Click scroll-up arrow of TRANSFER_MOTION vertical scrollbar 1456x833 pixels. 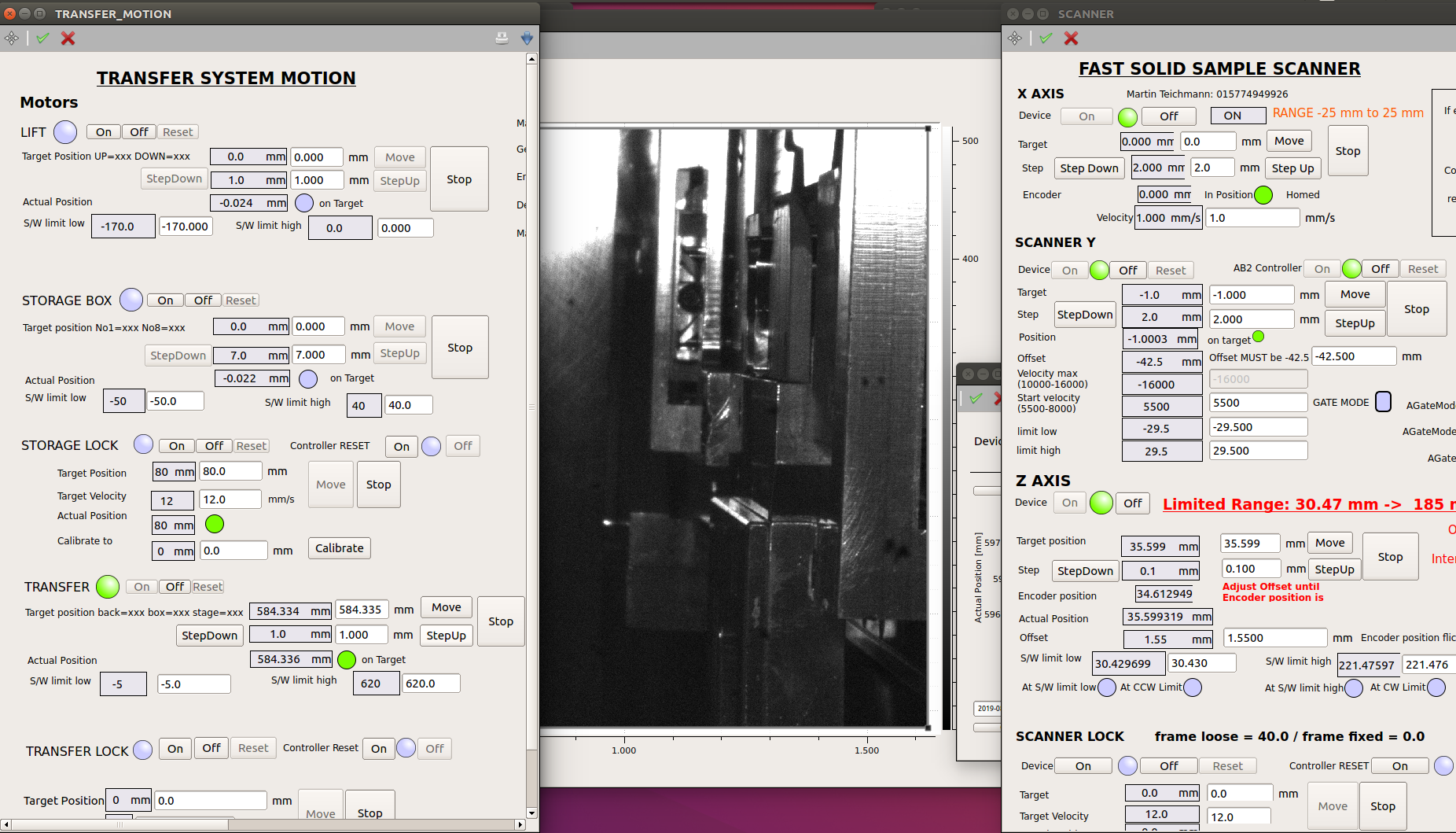532,58
